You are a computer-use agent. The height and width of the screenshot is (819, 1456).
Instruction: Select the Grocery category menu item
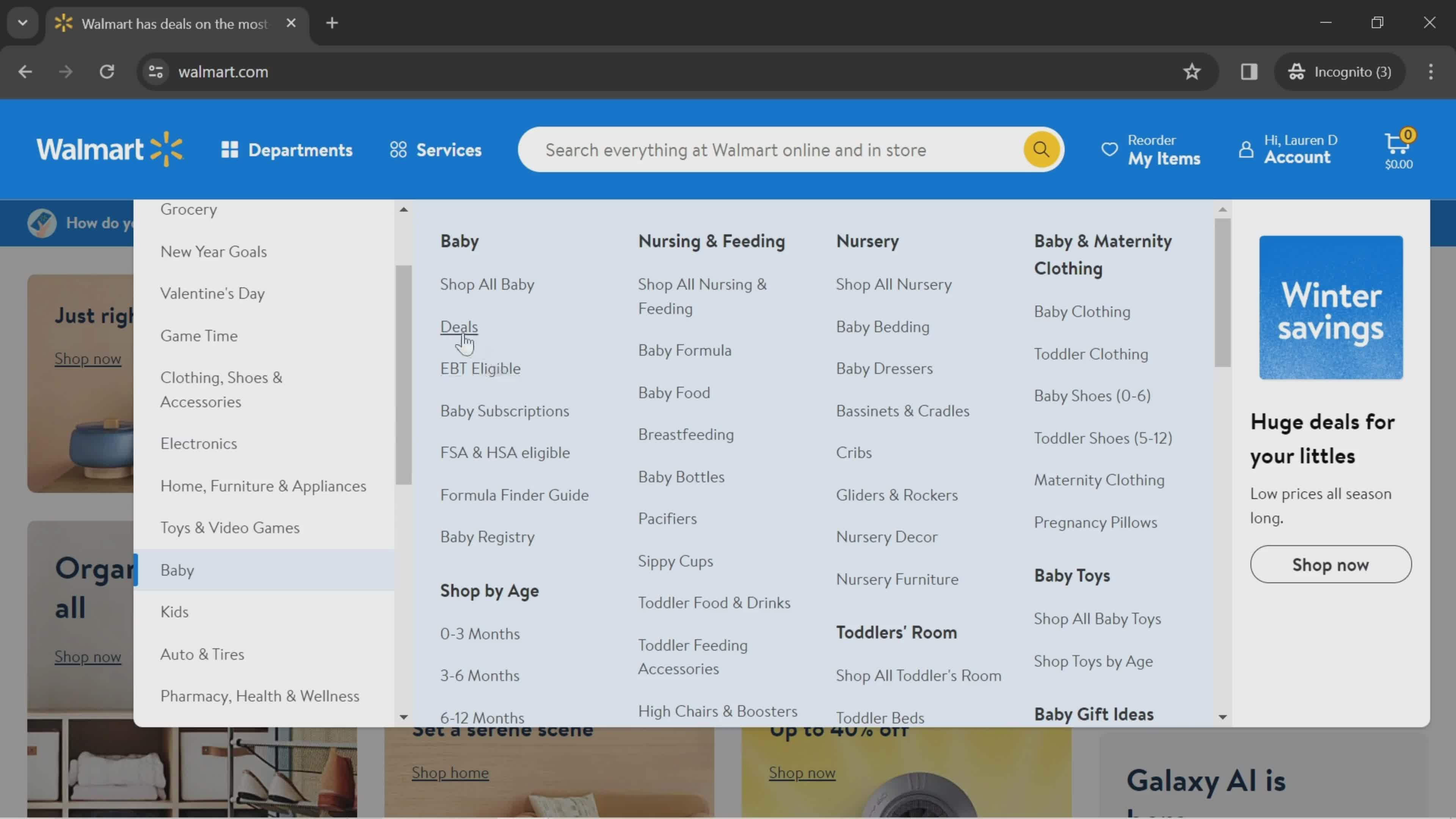(189, 209)
